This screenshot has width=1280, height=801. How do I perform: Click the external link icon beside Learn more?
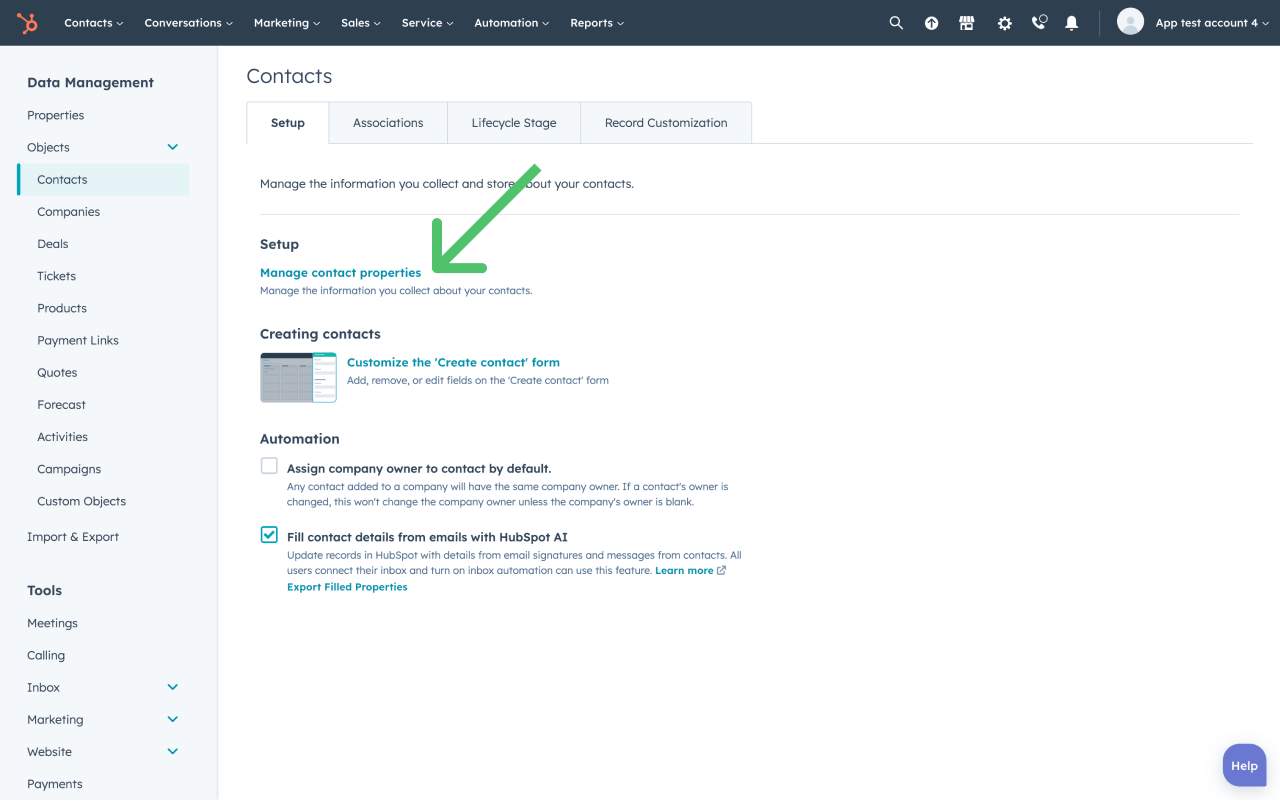722,571
